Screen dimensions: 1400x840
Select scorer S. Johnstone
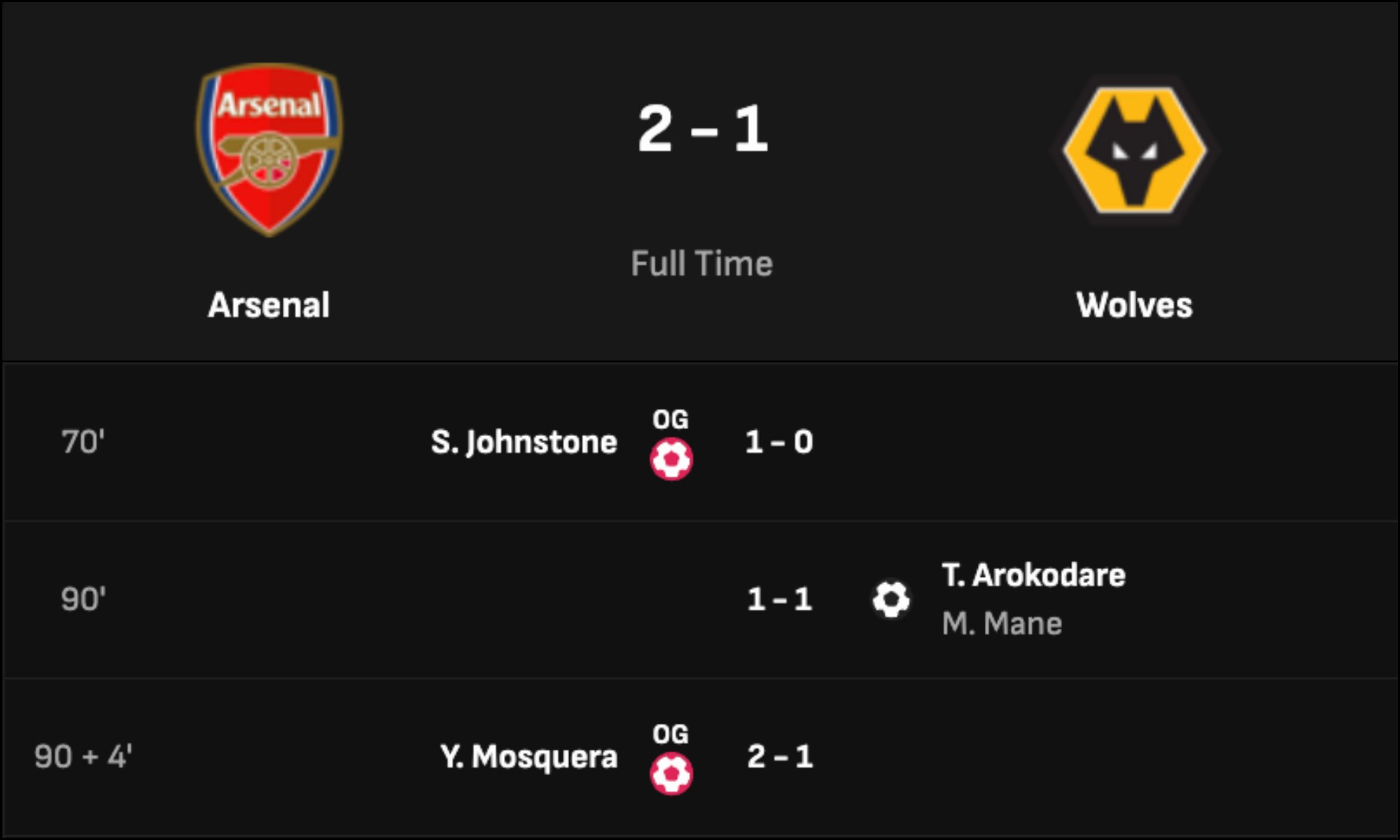click(x=524, y=442)
